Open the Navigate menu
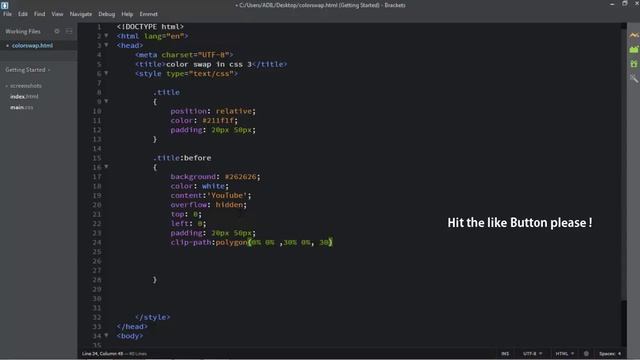 pos(81,14)
